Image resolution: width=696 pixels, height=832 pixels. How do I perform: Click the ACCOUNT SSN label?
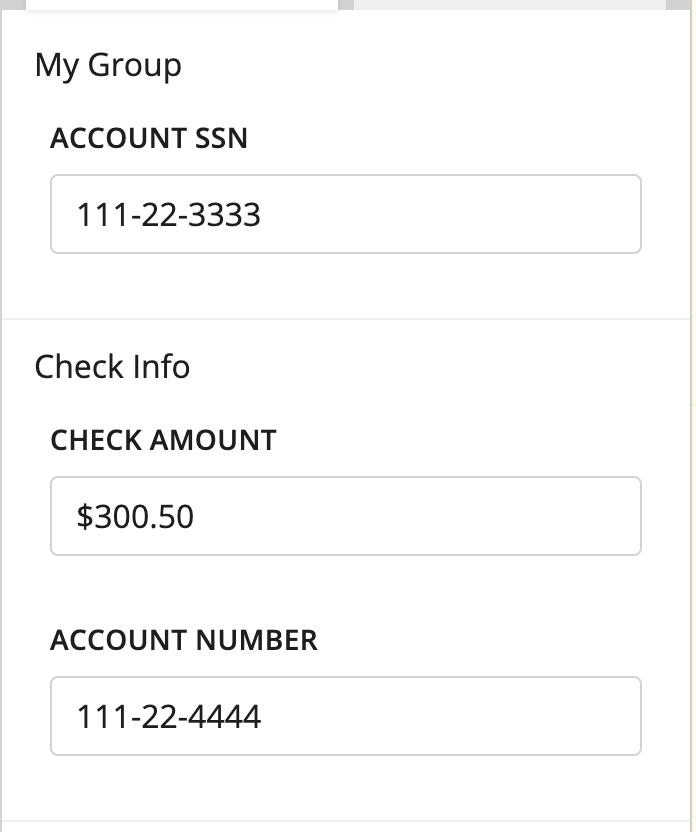149,138
